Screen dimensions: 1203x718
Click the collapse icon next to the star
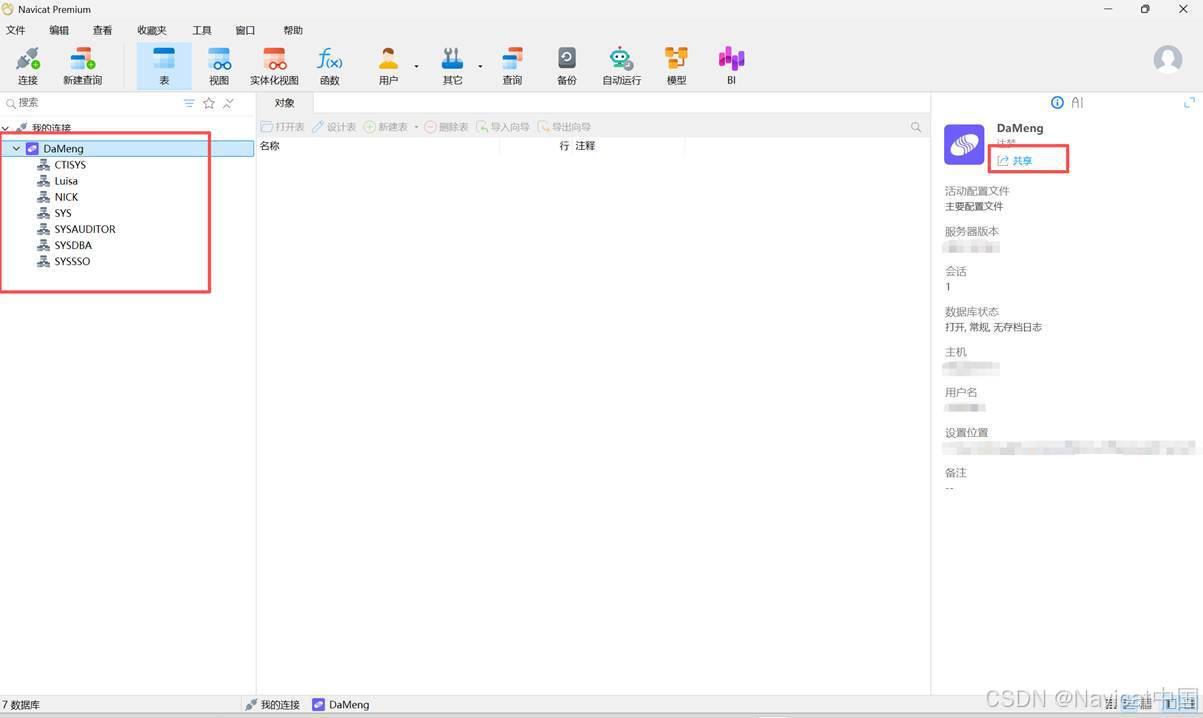point(228,103)
